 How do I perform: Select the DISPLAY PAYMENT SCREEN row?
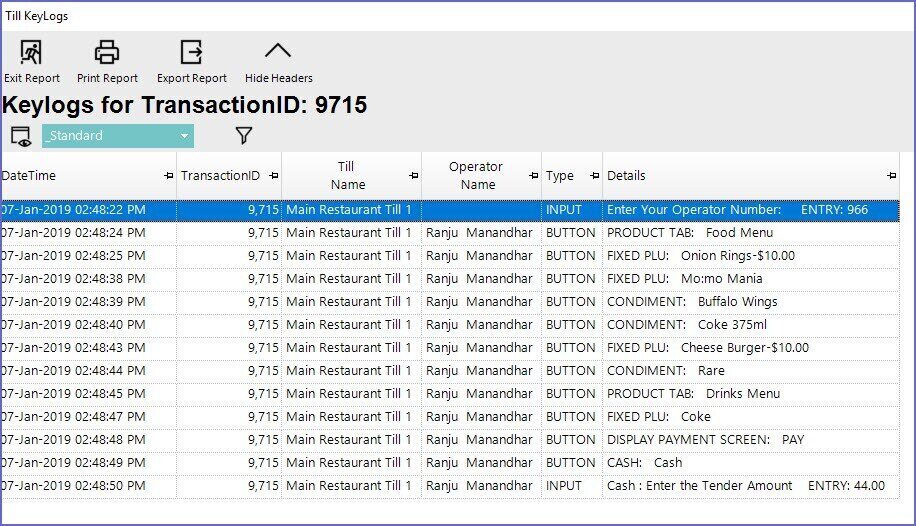(705, 440)
